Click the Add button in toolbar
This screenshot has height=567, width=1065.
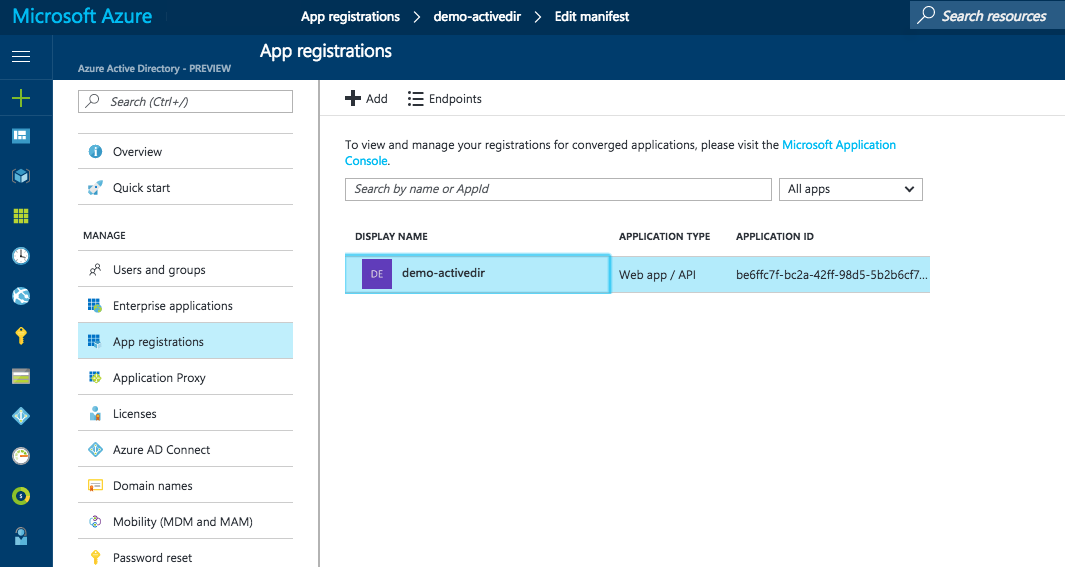point(366,98)
